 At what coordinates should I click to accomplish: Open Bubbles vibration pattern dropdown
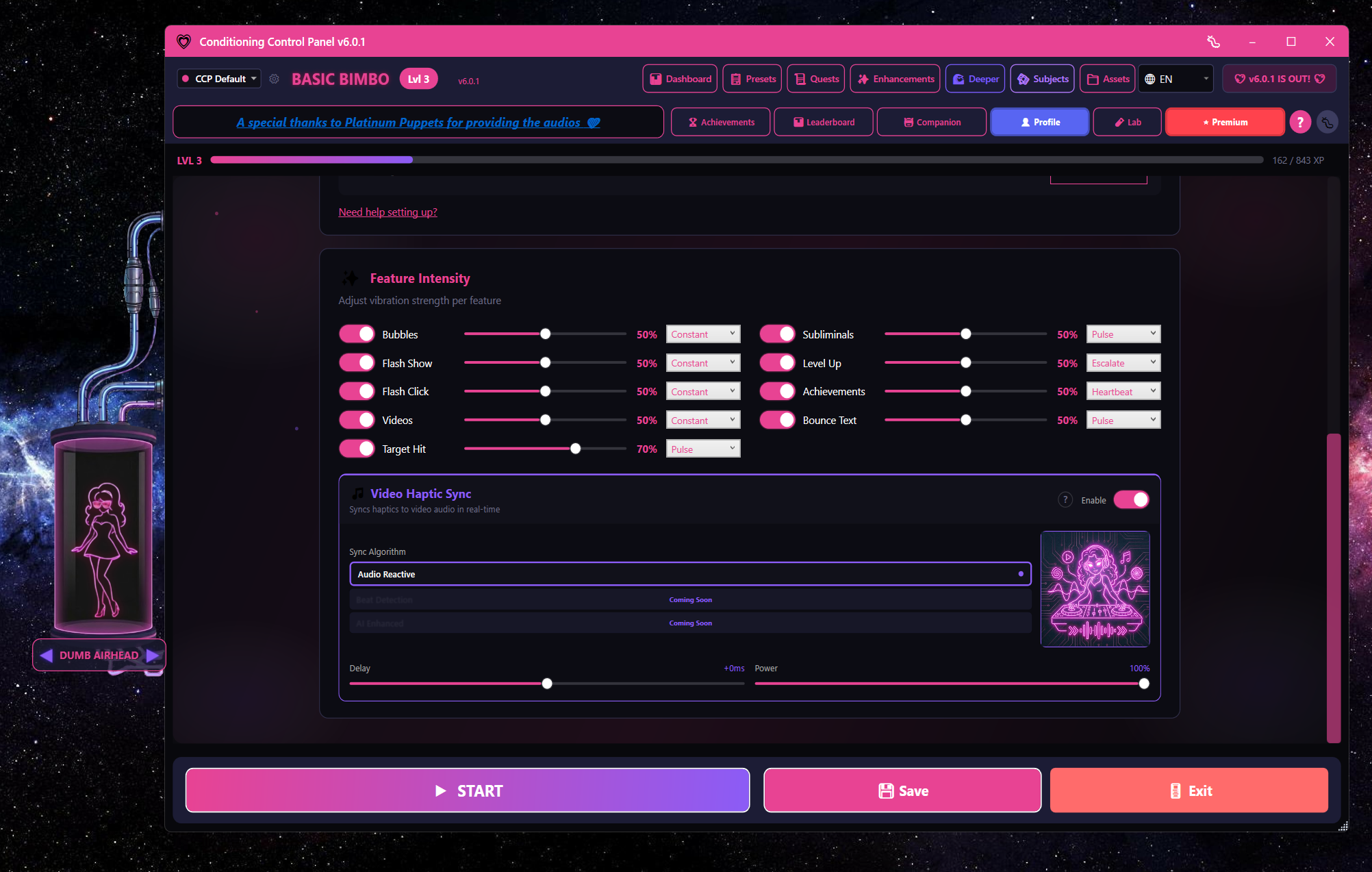pyautogui.click(x=703, y=334)
